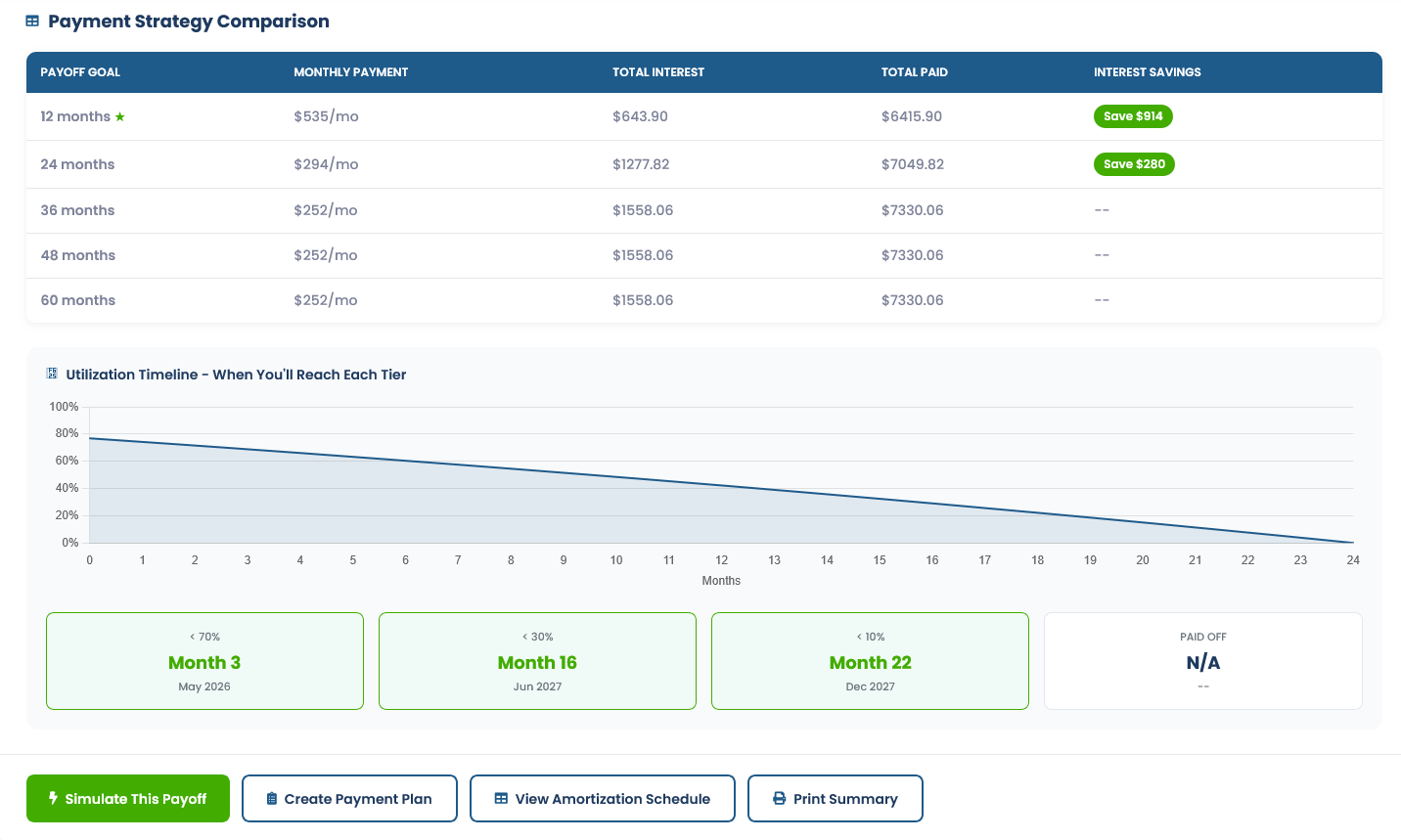This screenshot has height=840, width=1401.
Task: Click the table icon beside Payment Strategy Comparison heading
Action: 34,21
